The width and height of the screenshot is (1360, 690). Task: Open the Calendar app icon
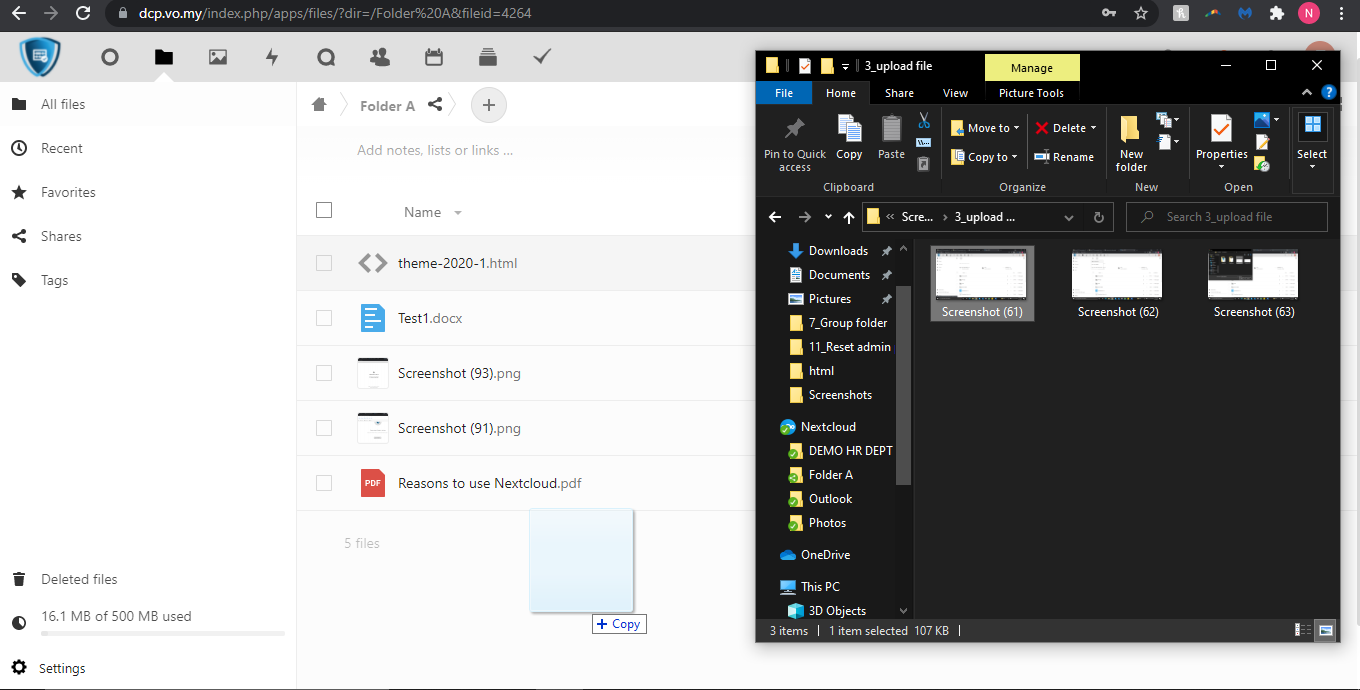[434, 57]
